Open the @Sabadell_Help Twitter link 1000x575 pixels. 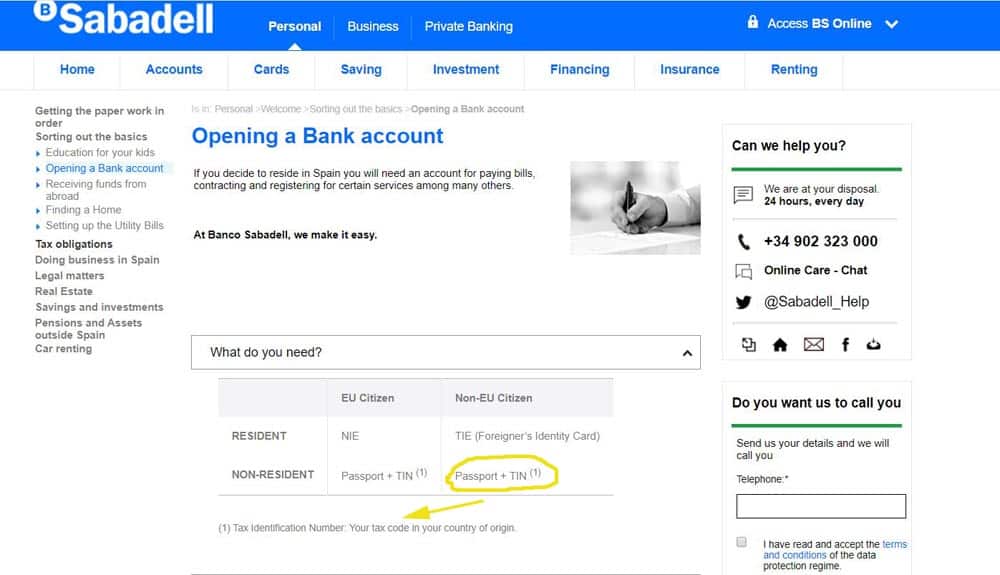(816, 302)
